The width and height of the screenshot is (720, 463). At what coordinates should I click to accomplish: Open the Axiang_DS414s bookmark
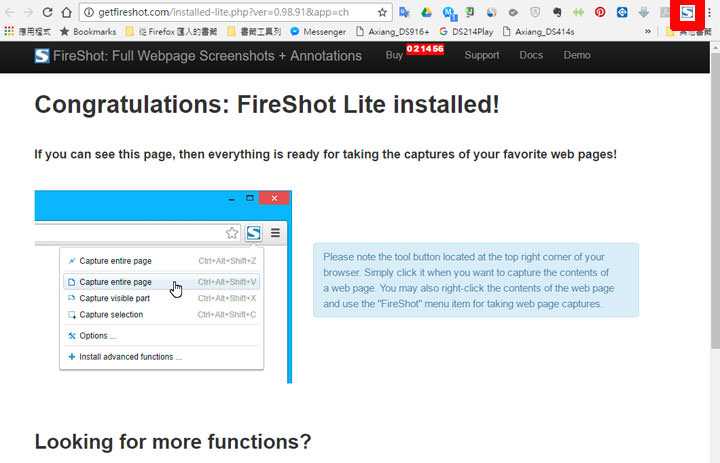tap(538, 32)
